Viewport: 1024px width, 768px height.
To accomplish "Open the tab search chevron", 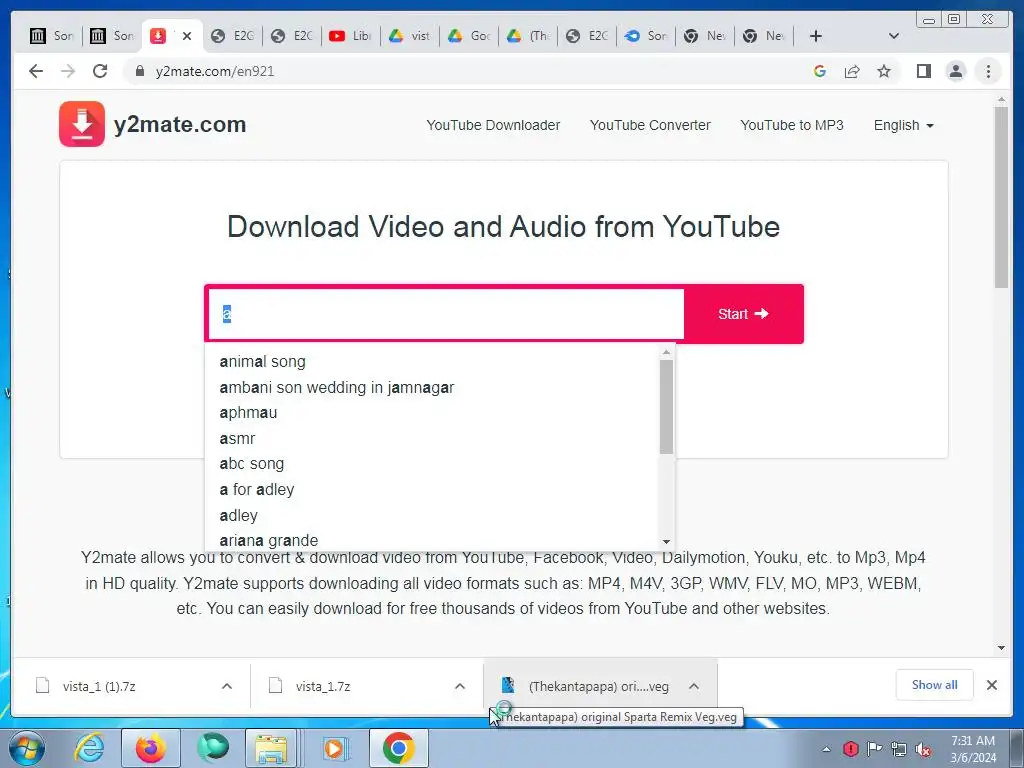I will pyautogui.click(x=894, y=36).
